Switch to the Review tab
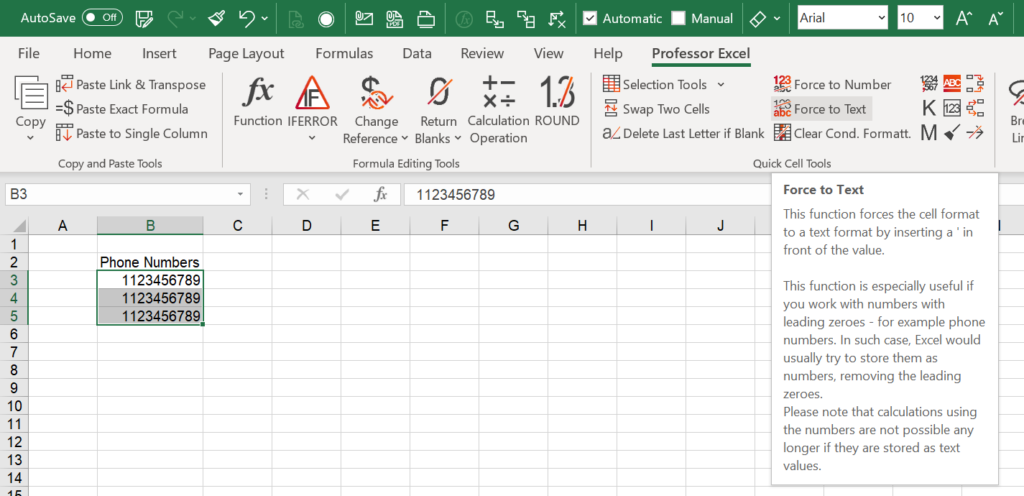The width and height of the screenshot is (1024, 496). click(482, 54)
